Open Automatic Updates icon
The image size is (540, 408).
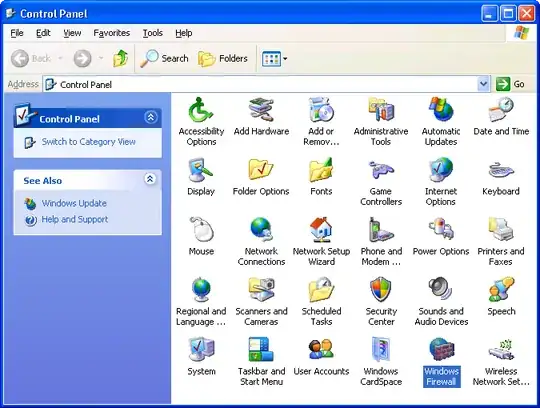[x=441, y=110]
